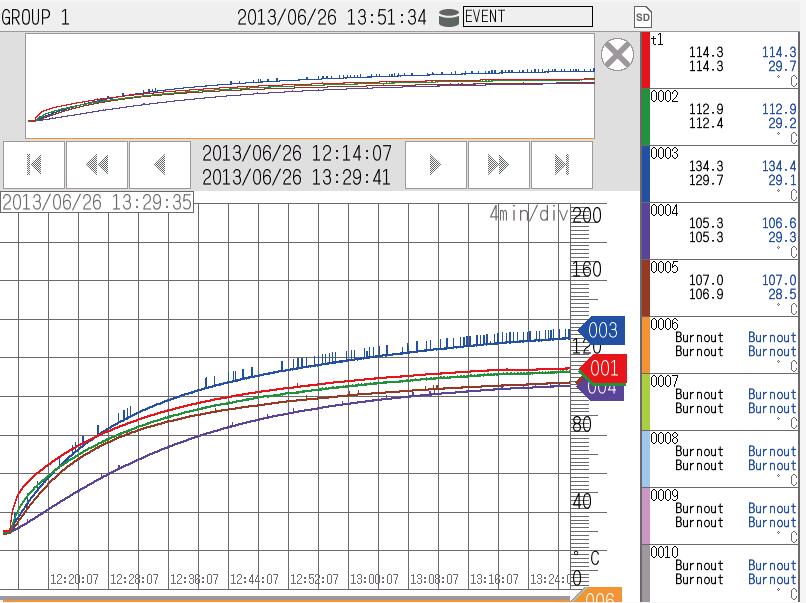Viewport: 806px width, 603px height.
Task: Click the 4min/div time scale label
Action: click(527, 213)
